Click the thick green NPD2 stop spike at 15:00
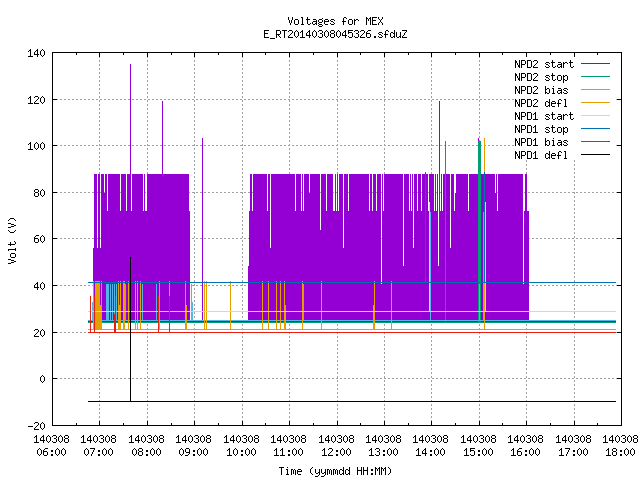This screenshot has width=640, height=480. (480, 231)
